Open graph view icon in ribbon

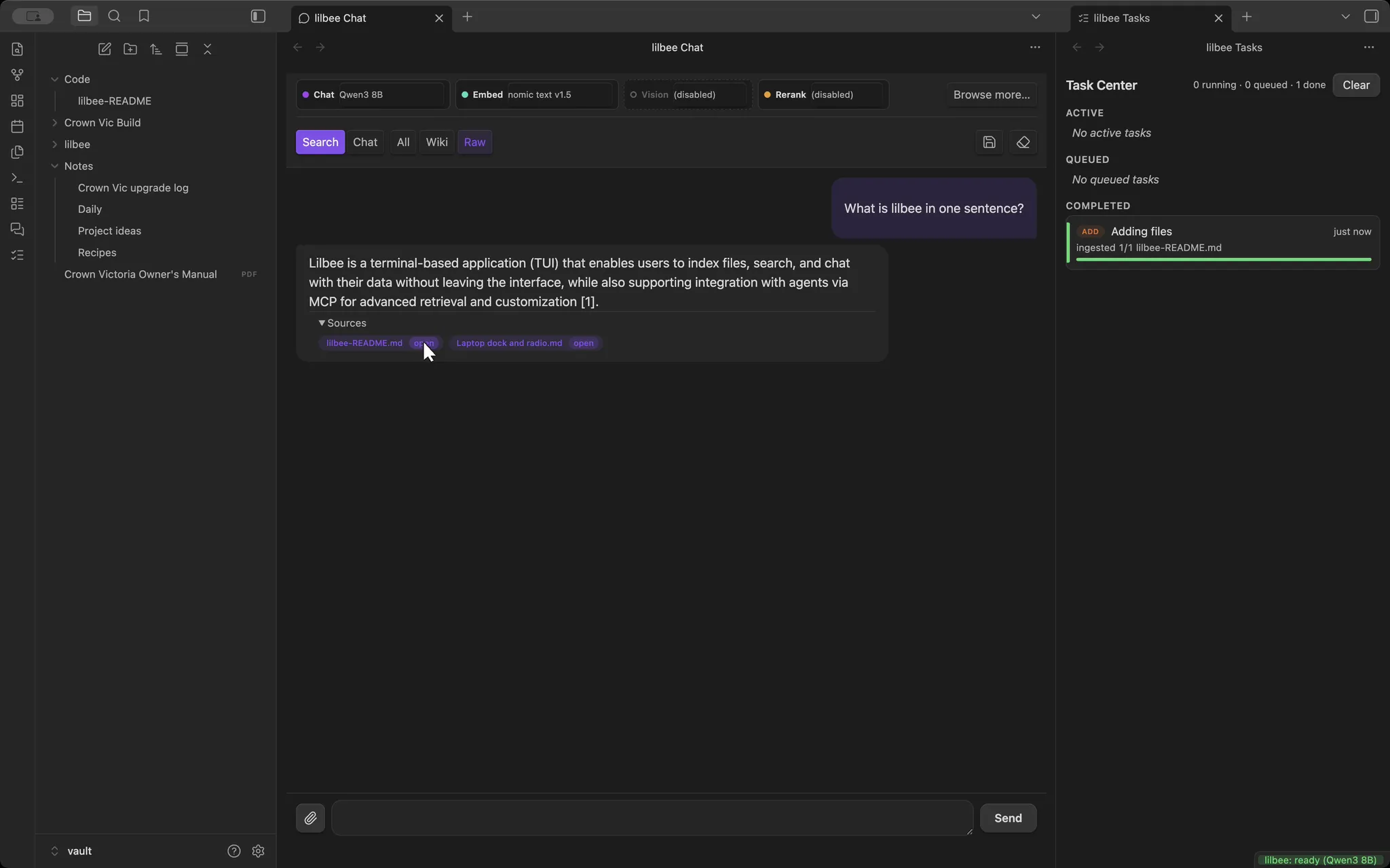tap(18, 75)
